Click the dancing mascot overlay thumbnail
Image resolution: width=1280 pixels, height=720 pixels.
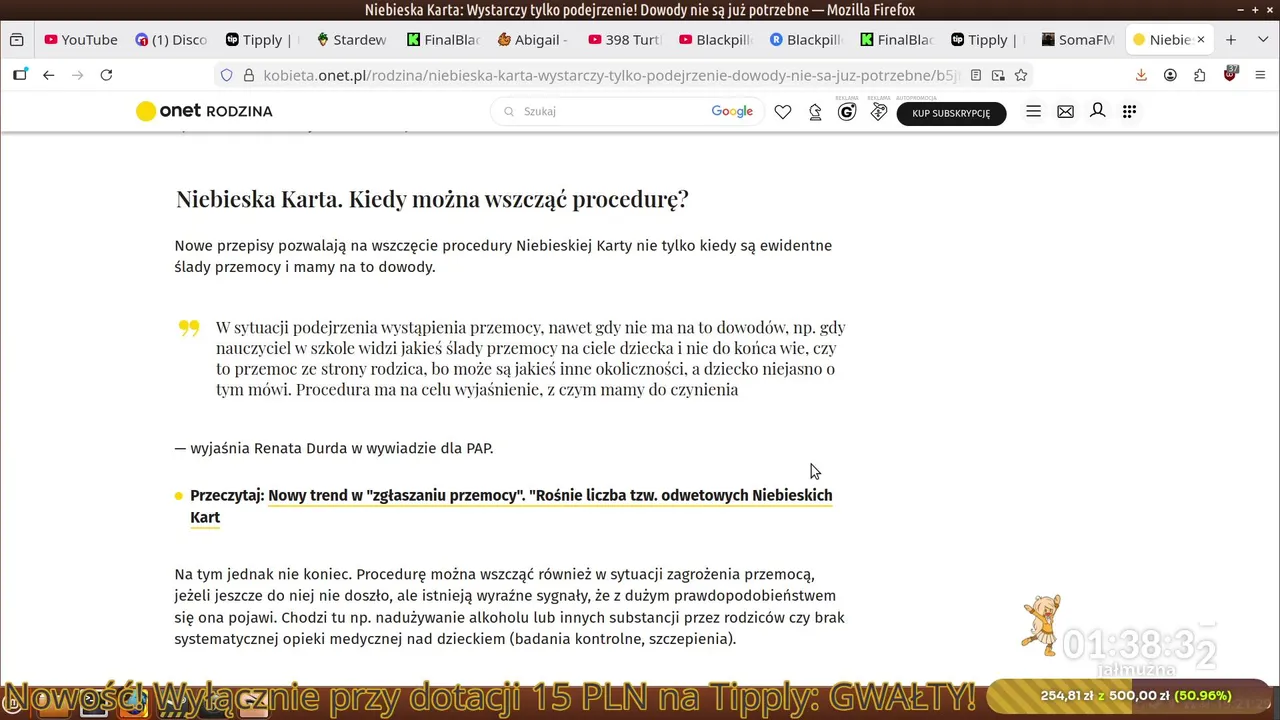click(1040, 625)
